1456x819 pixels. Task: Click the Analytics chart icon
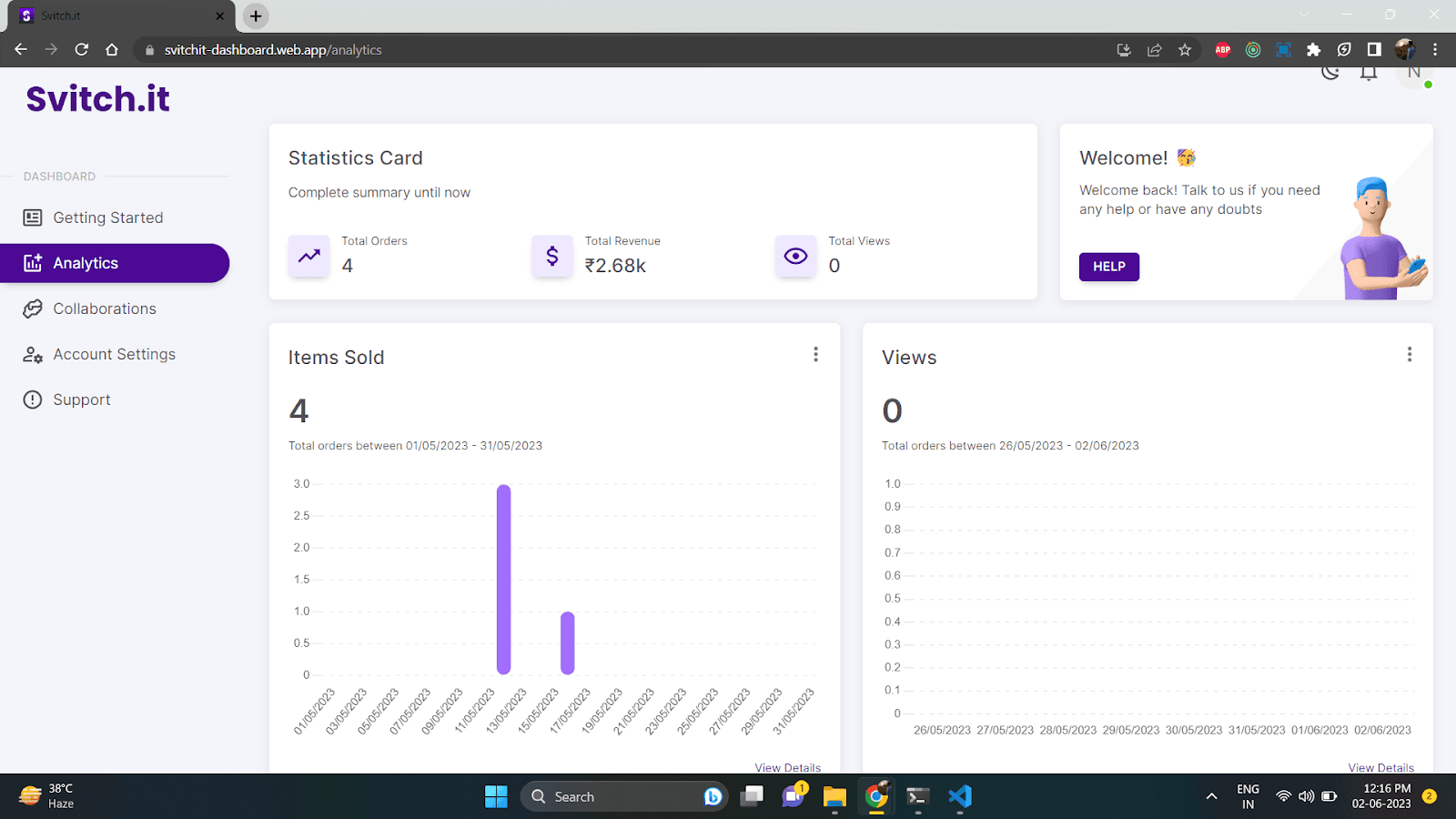click(x=33, y=263)
